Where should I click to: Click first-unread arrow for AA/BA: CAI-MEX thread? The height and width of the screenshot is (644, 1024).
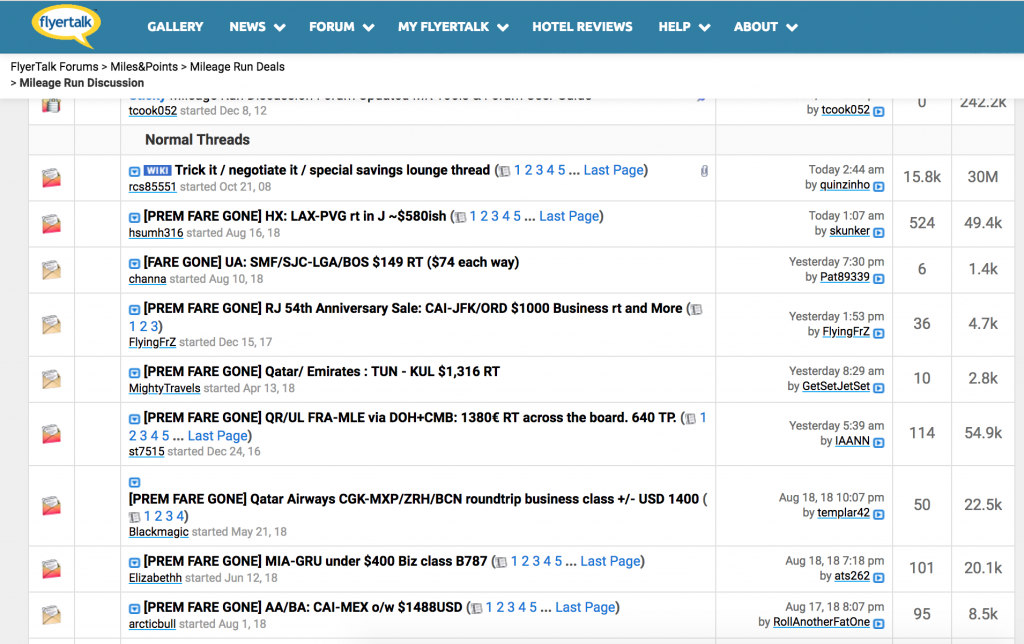point(135,609)
